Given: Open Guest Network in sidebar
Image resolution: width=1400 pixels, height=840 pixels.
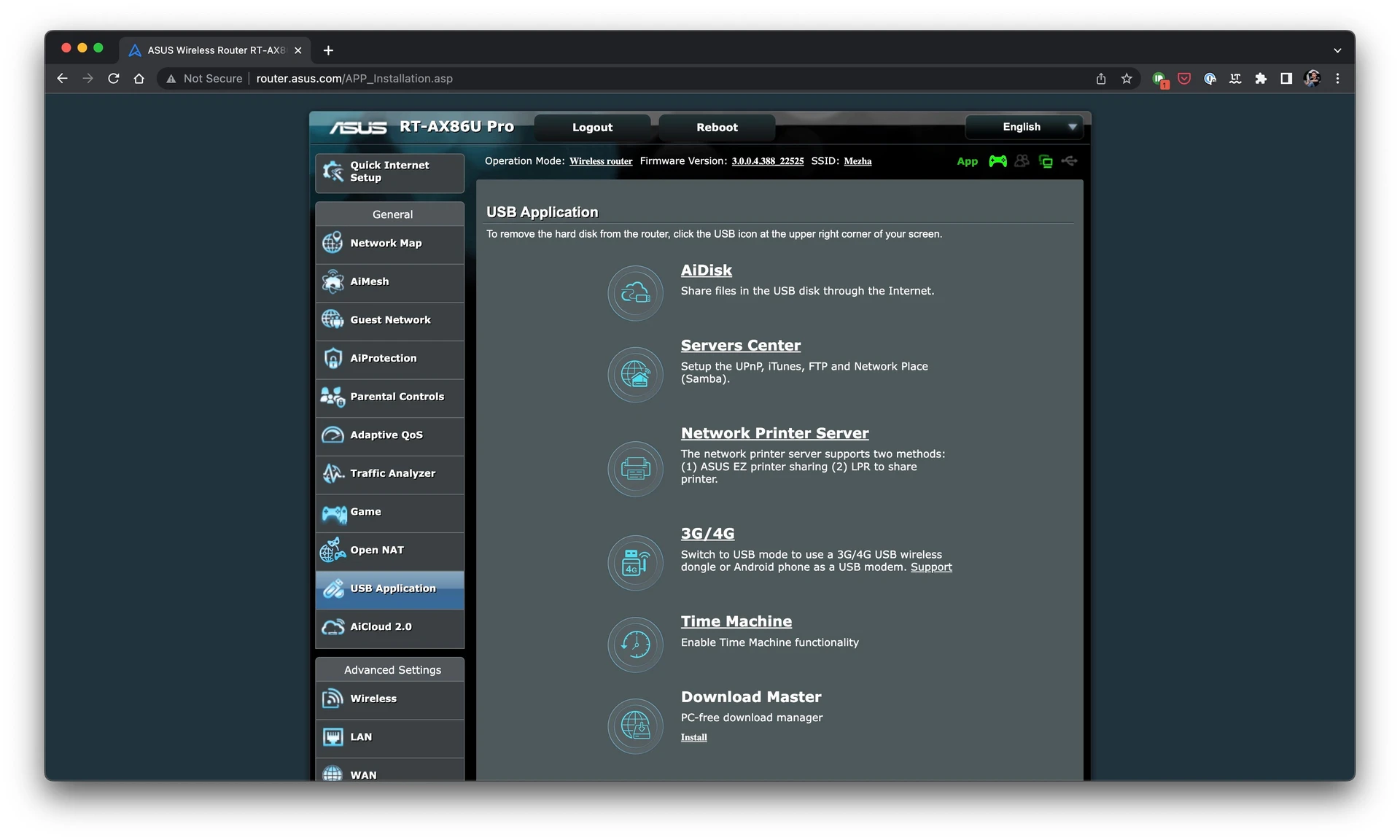Looking at the screenshot, I should coord(389,320).
